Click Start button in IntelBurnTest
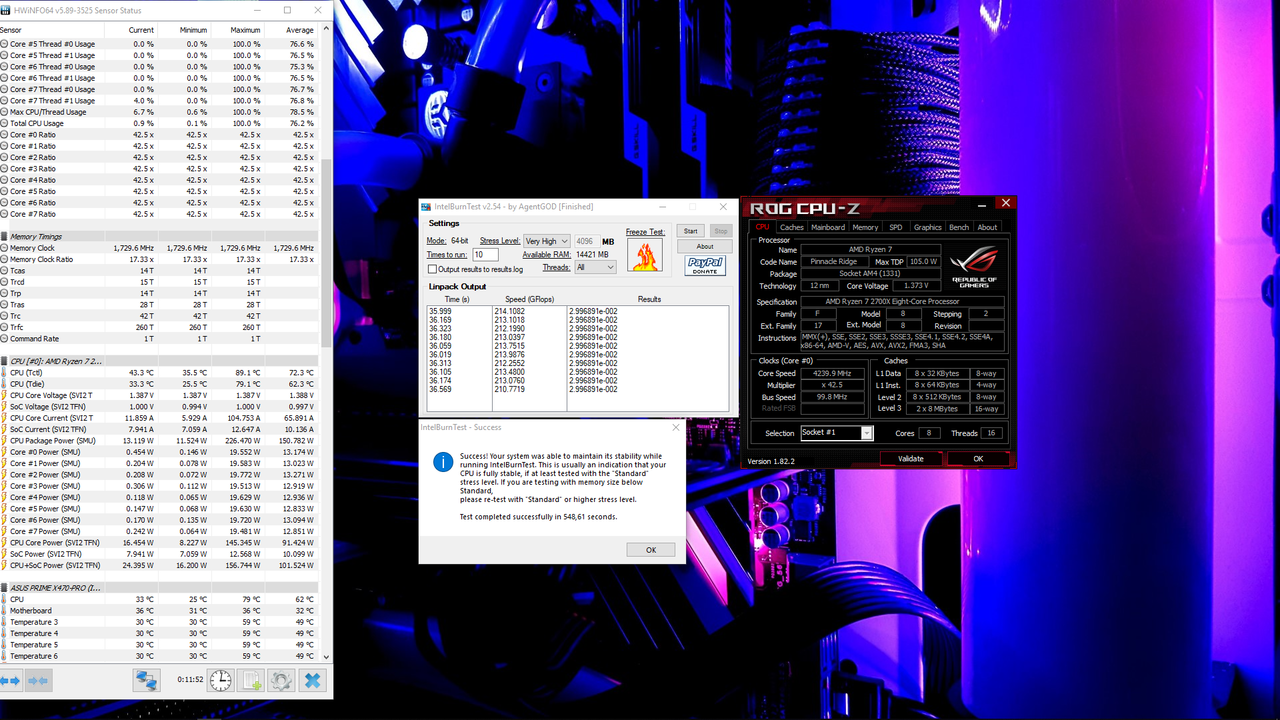This screenshot has height=720, width=1280. click(x=691, y=231)
